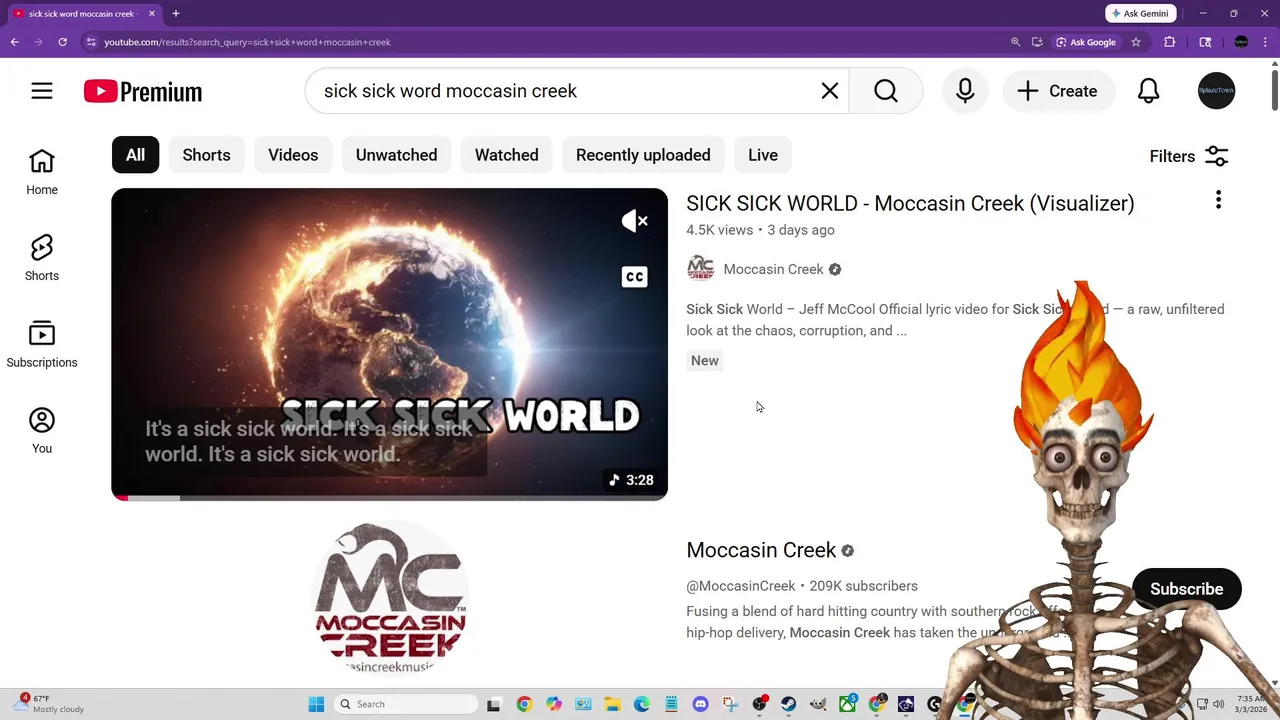
Task: Open the SICK SICK WORLD video title
Action: tap(910, 203)
